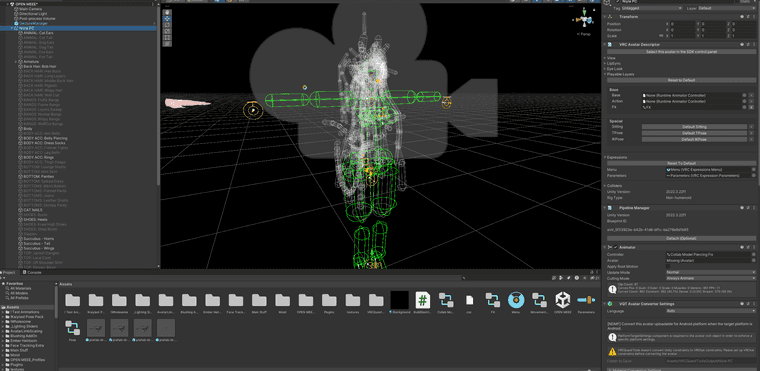Open VRC Avatar Descriptor preset settings icon

[748, 44]
